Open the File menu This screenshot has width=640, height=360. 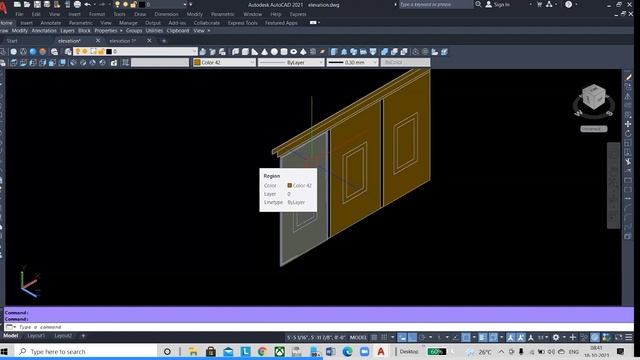[19, 14]
